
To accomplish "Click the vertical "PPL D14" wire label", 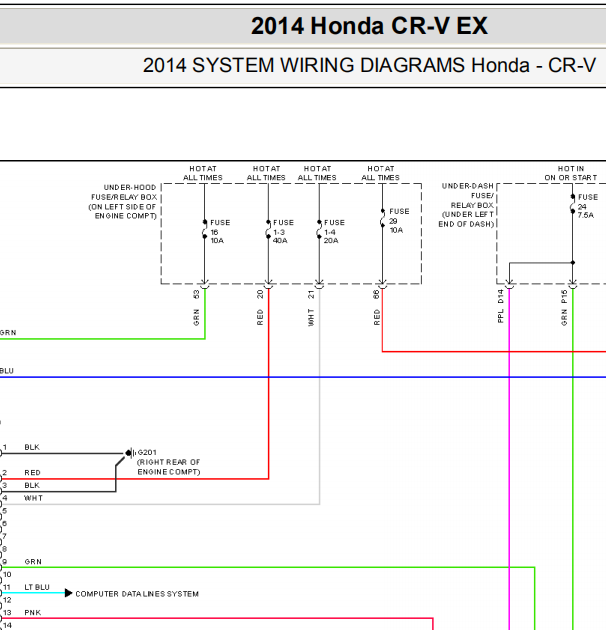I will coord(500,306).
